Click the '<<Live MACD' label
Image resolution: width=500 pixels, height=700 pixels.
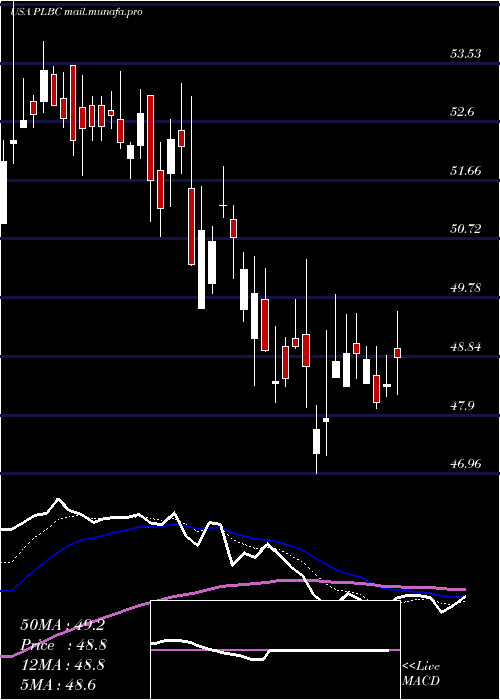point(421,674)
